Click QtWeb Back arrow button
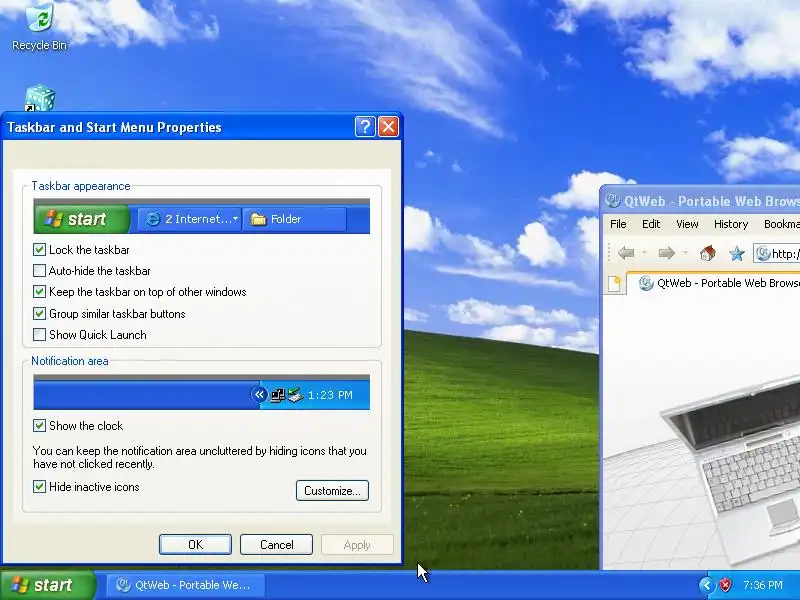This screenshot has width=800, height=600. [626, 253]
